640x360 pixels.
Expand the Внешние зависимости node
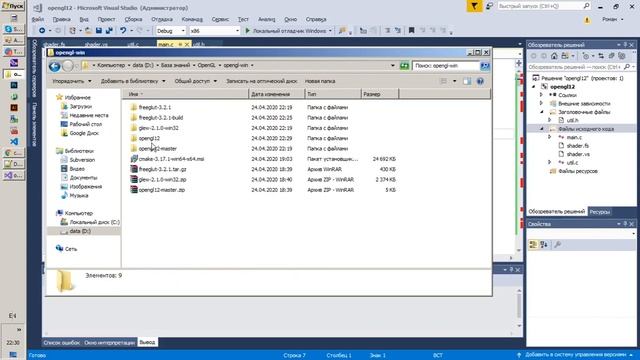[541, 103]
